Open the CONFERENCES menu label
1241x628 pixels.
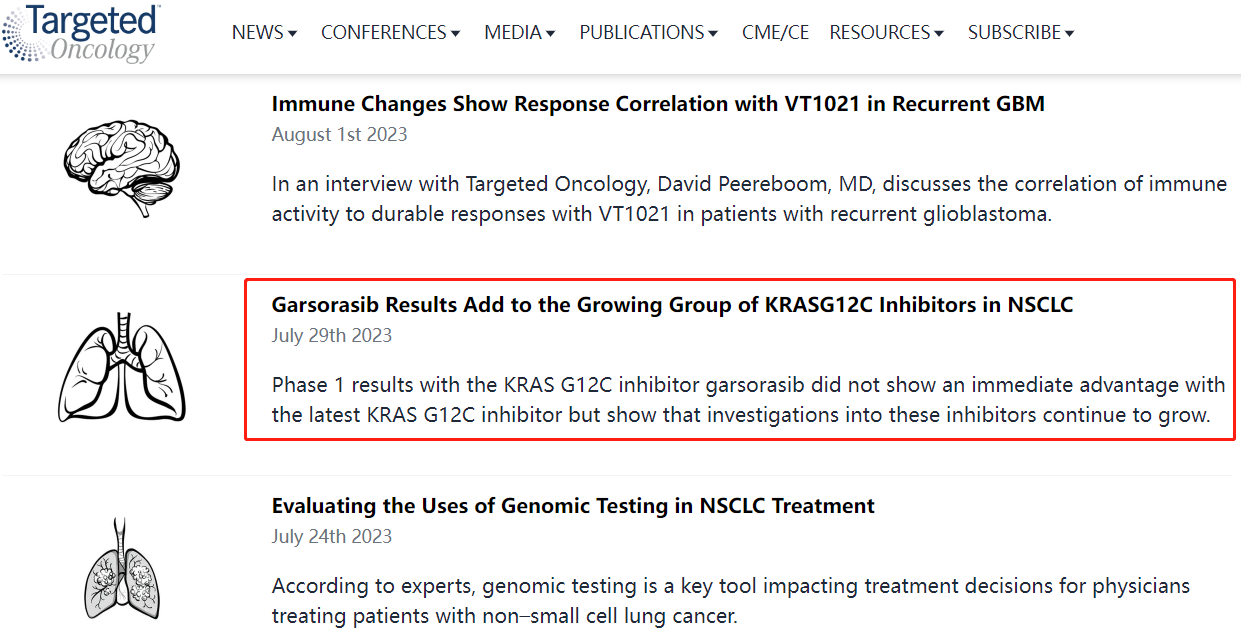click(x=384, y=32)
